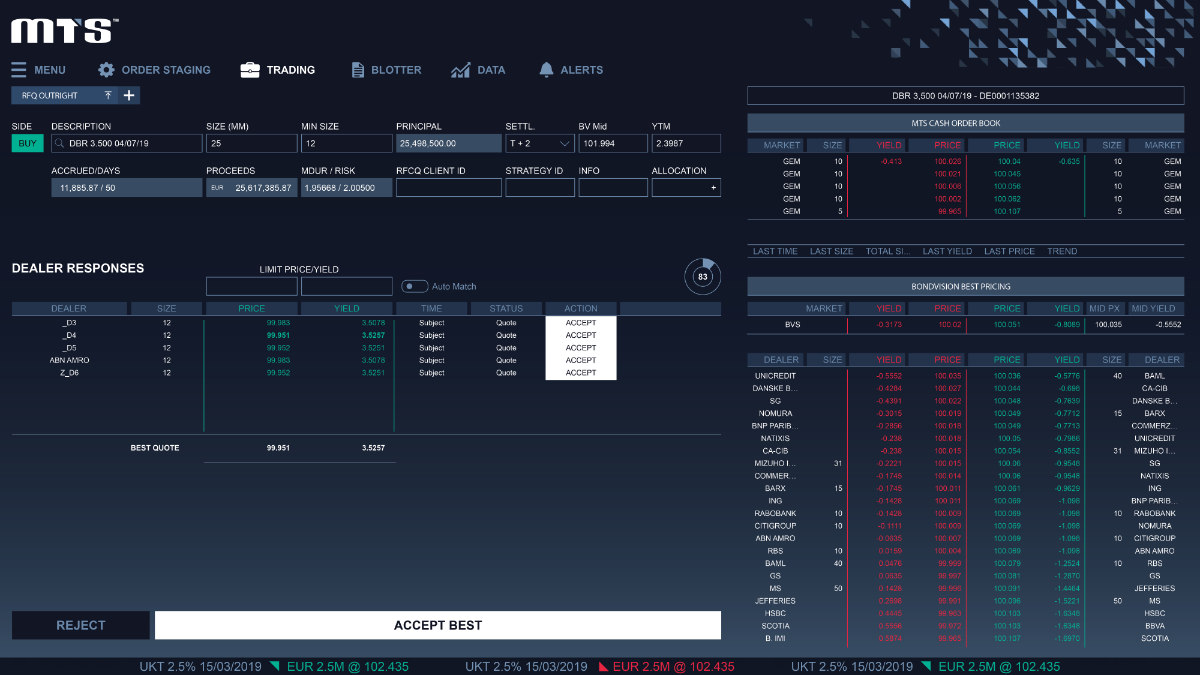Click the LAST PRICE column header
1200x675 pixels.
tap(1009, 251)
